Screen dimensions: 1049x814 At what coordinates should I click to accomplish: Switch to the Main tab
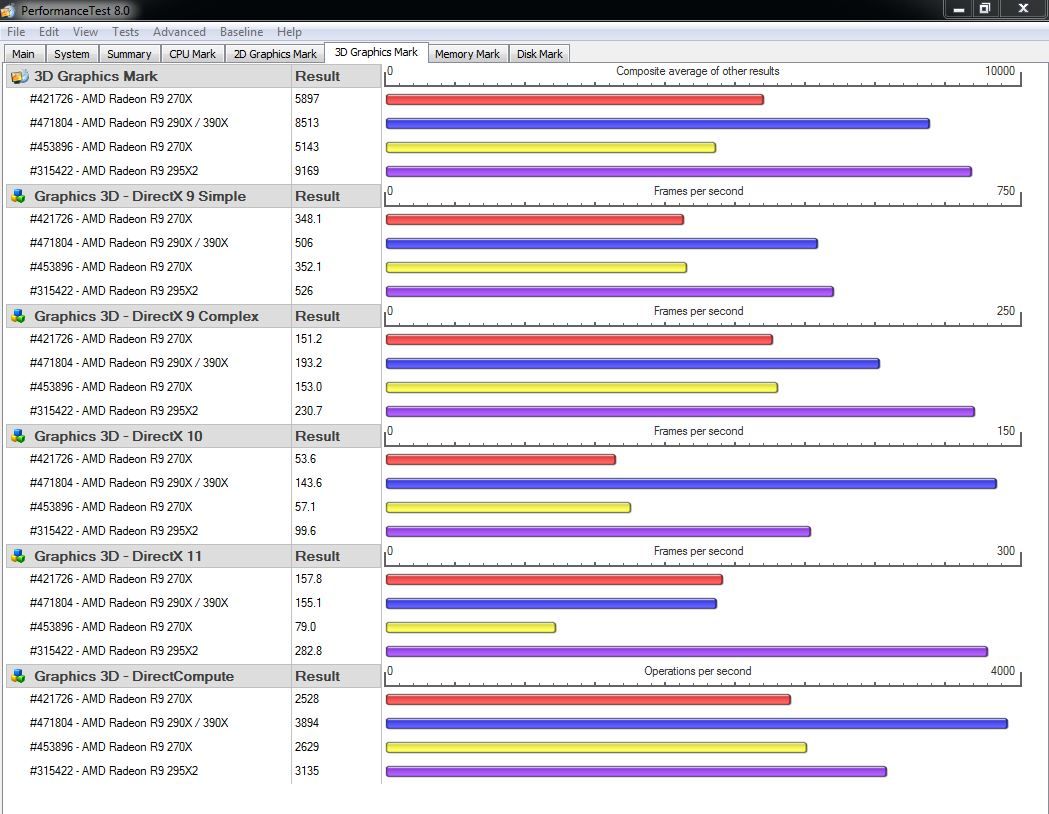[x=24, y=54]
